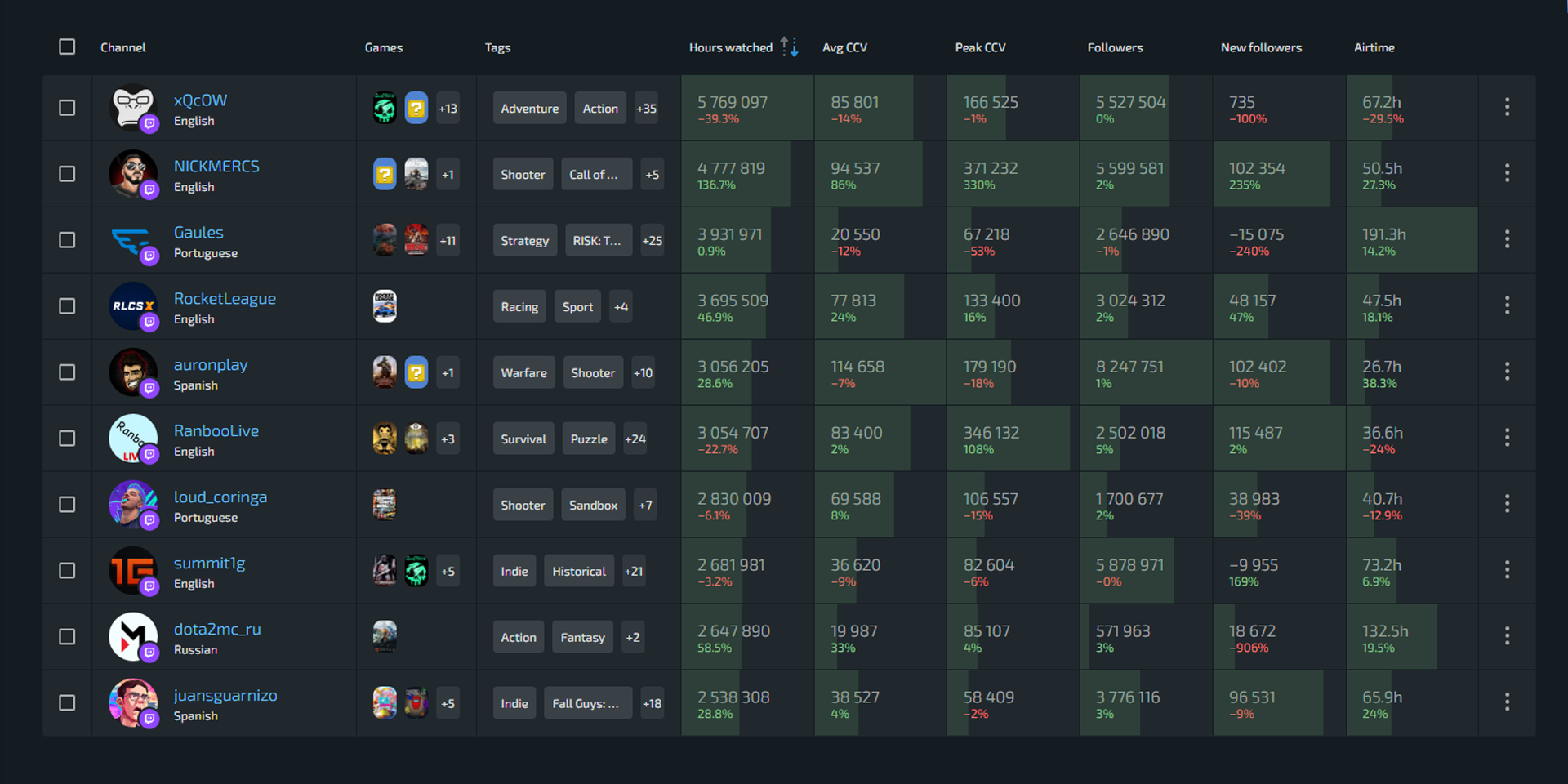Open the auronplay channel link
The image size is (1568, 784).
click(210, 364)
